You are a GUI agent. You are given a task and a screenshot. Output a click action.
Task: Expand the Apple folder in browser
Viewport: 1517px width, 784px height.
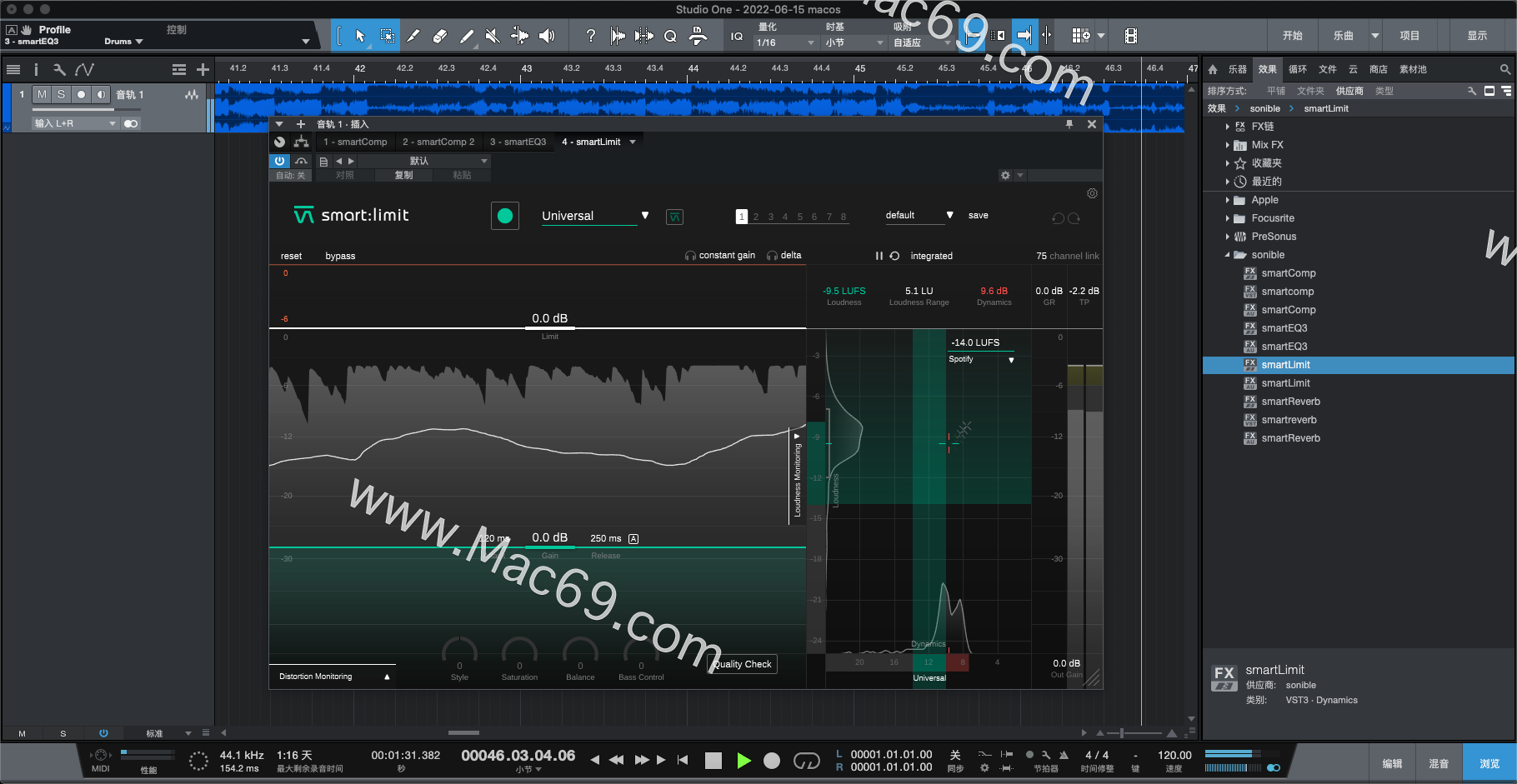[x=1227, y=200]
